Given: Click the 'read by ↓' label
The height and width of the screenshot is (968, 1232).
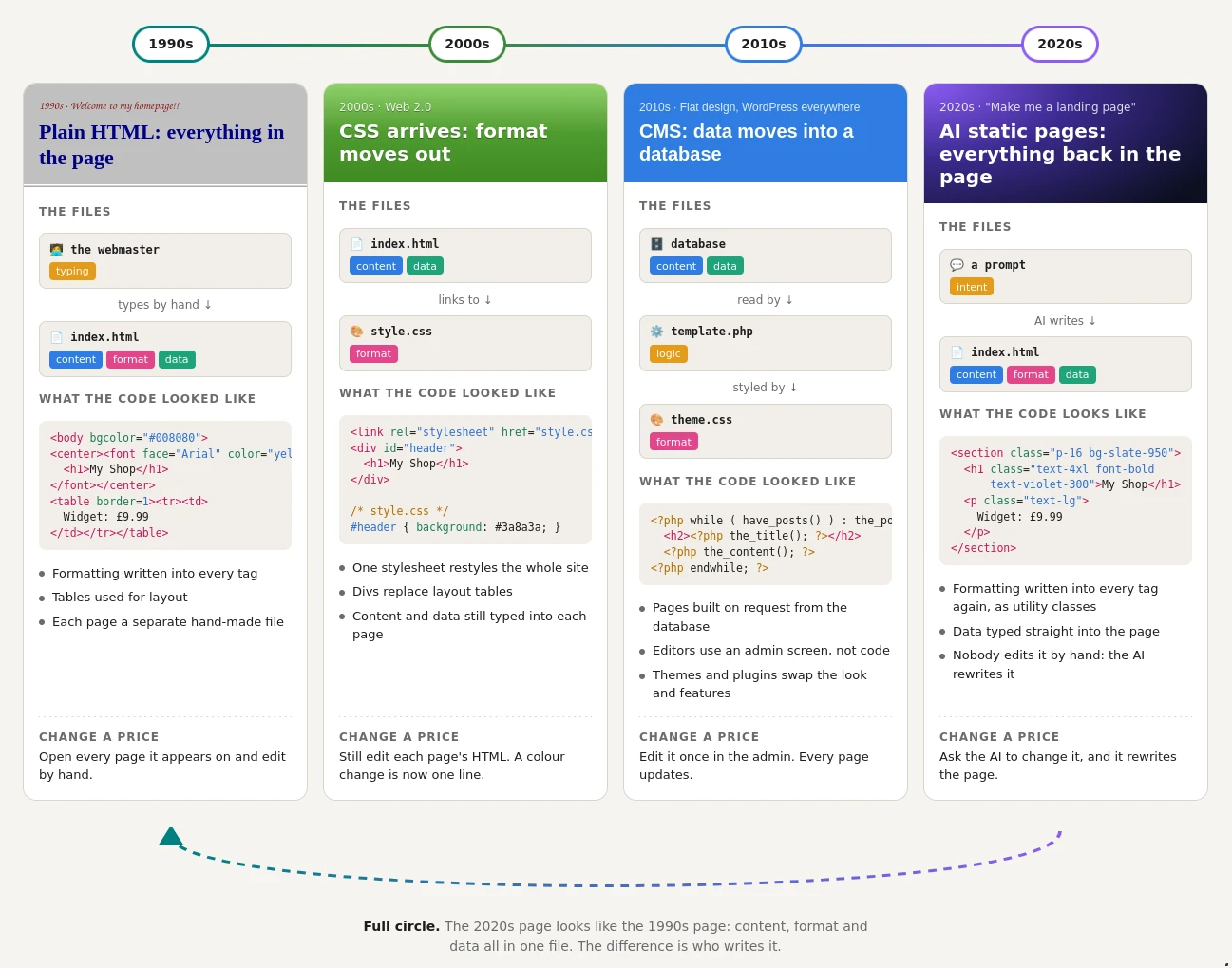Looking at the screenshot, I should pyautogui.click(x=766, y=300).
